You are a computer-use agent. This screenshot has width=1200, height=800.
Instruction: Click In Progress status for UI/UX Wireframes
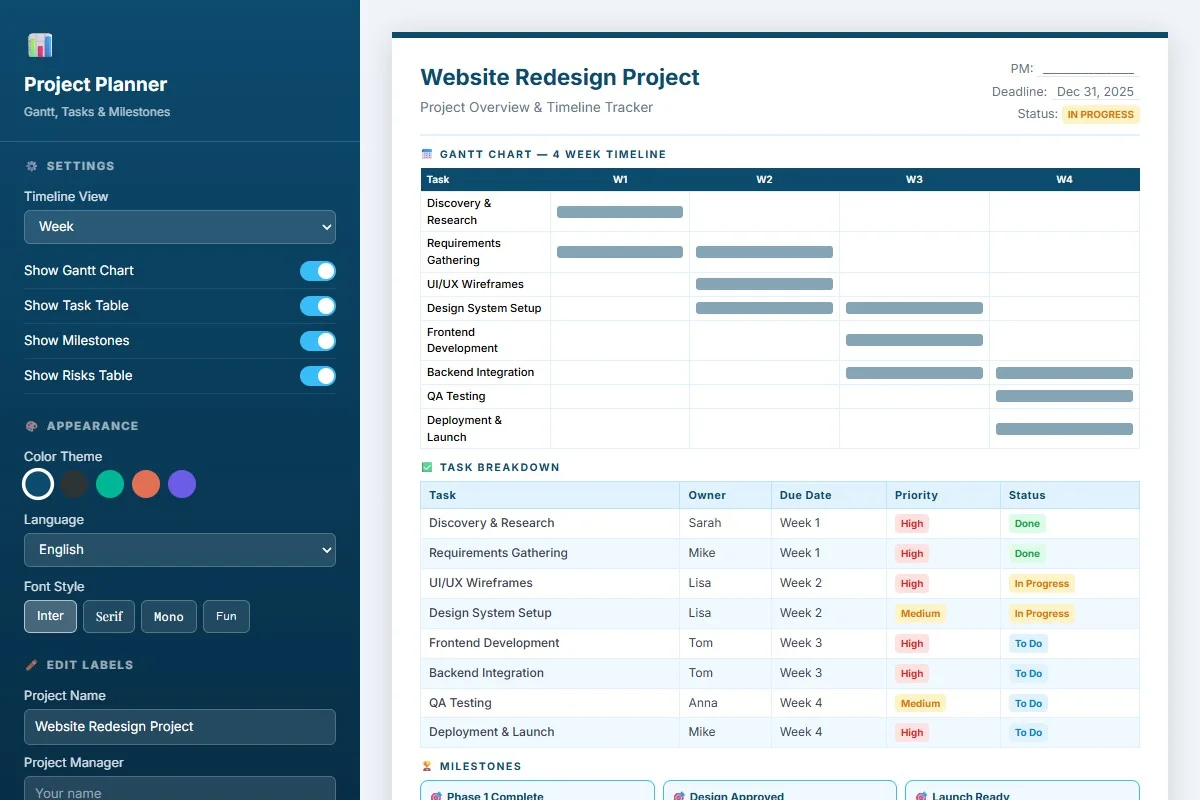pos(1041,584)
